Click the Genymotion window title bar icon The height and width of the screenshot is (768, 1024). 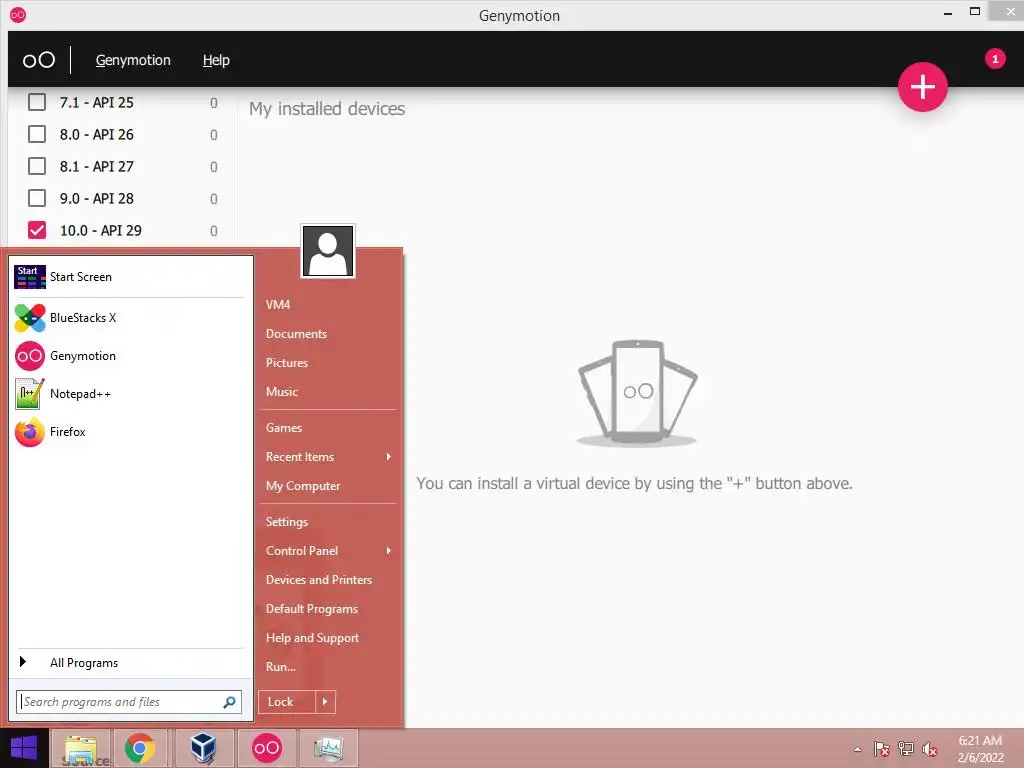click(18, 15)
